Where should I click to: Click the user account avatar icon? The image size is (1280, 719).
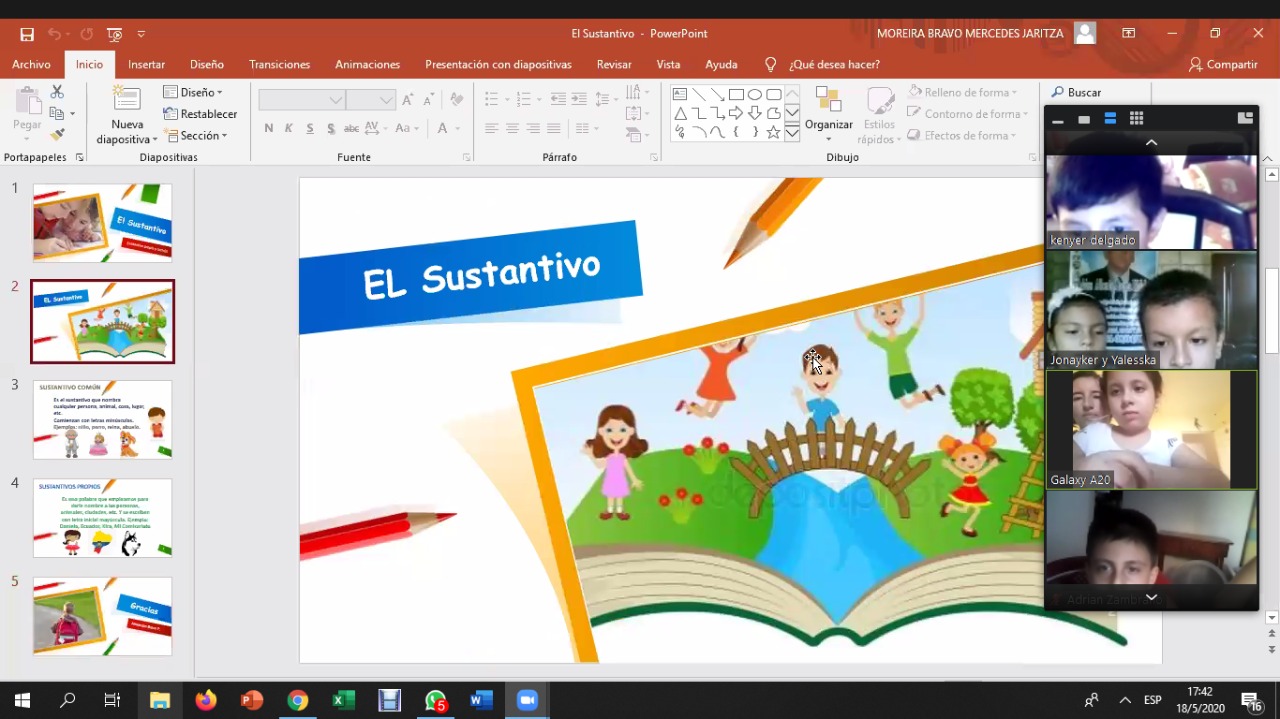coord(1085,33)
